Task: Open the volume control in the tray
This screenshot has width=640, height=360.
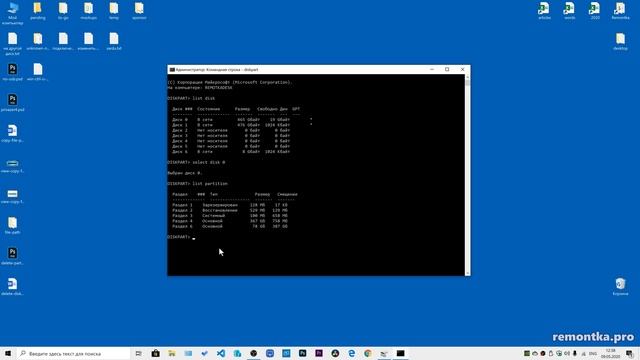Action: click(567, 353)
